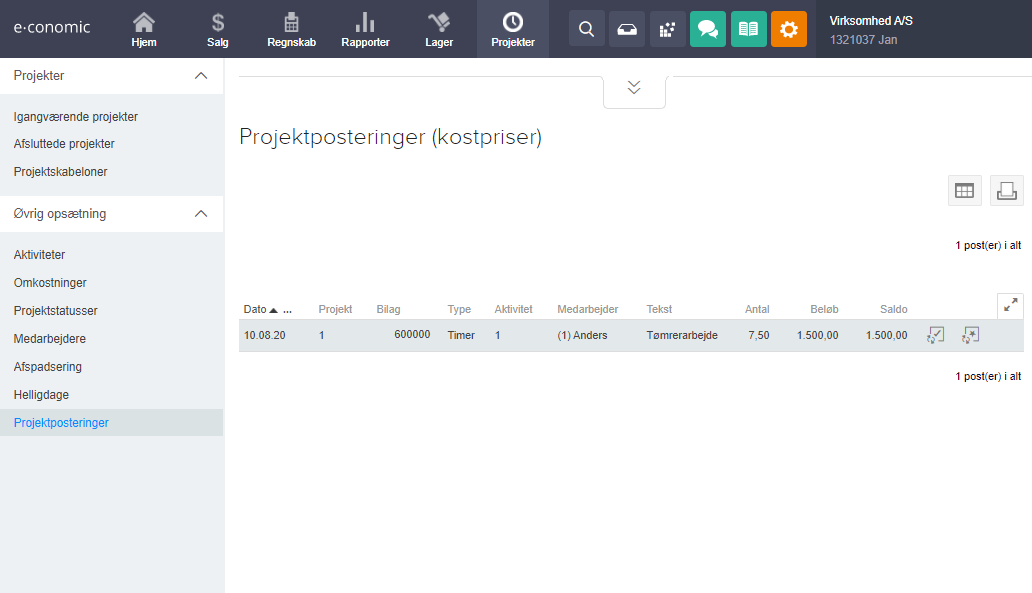Open the inbox tray icon
The width and height of the screenshot is (1032, 593).
[x=627, y=28]
